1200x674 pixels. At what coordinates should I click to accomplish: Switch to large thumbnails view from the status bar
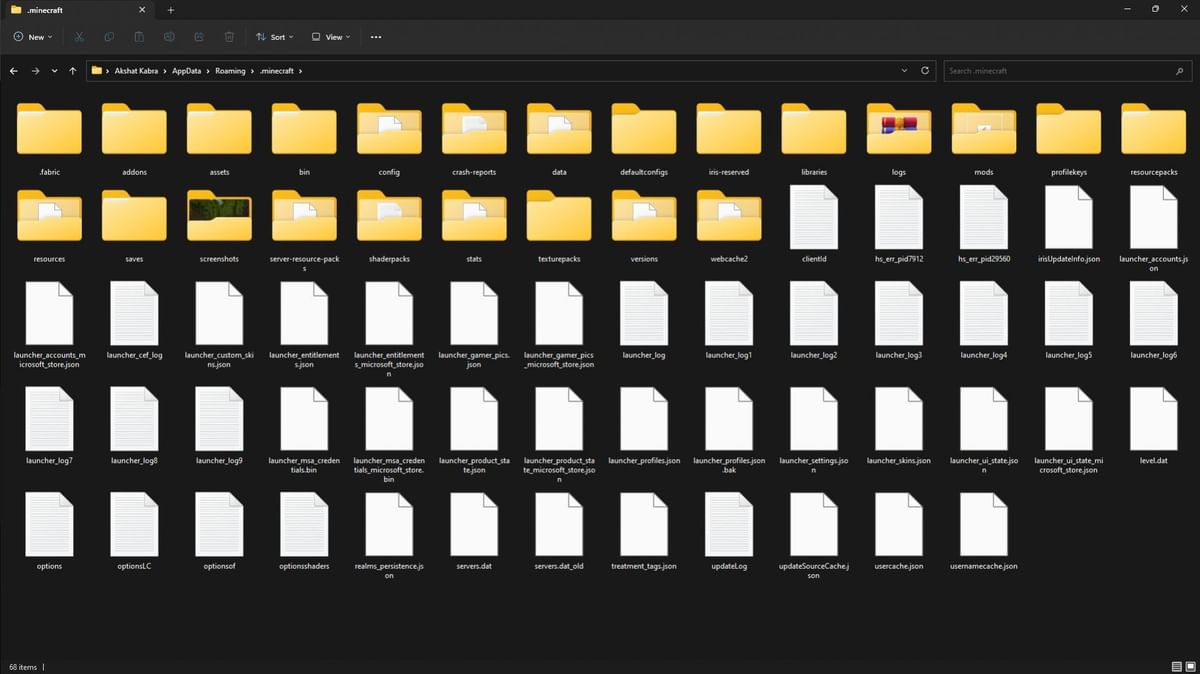coord(1190,667)
